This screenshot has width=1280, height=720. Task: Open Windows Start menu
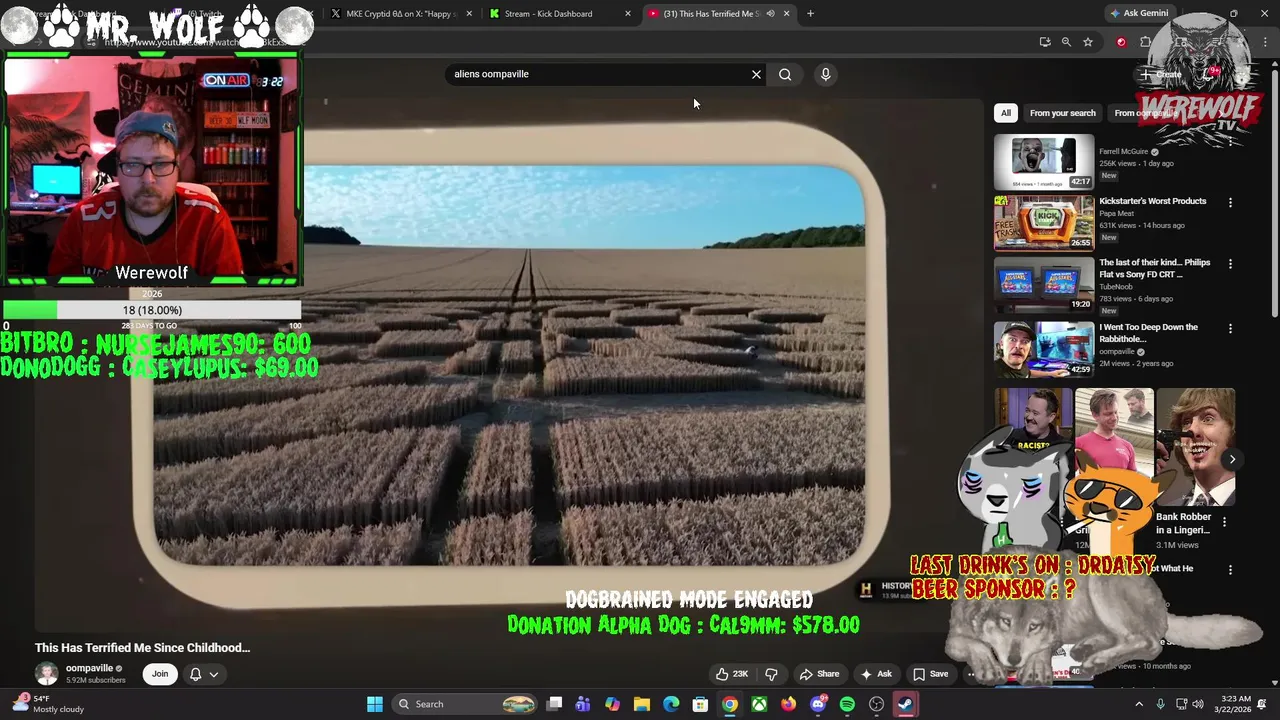coord(374,704)
